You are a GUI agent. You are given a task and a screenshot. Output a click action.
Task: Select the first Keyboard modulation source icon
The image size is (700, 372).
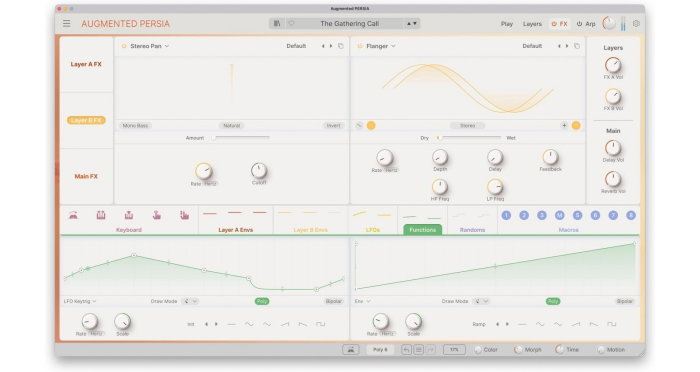73,216
